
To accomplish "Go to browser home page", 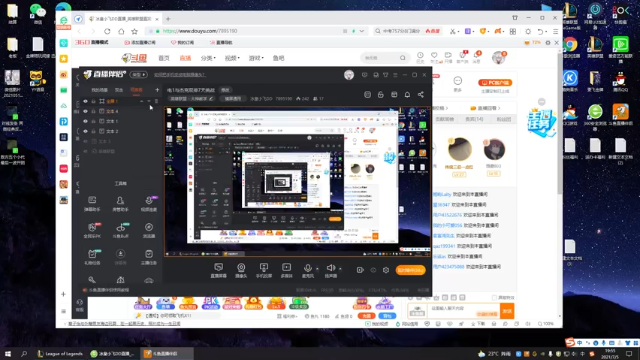I will click(121, 31).
